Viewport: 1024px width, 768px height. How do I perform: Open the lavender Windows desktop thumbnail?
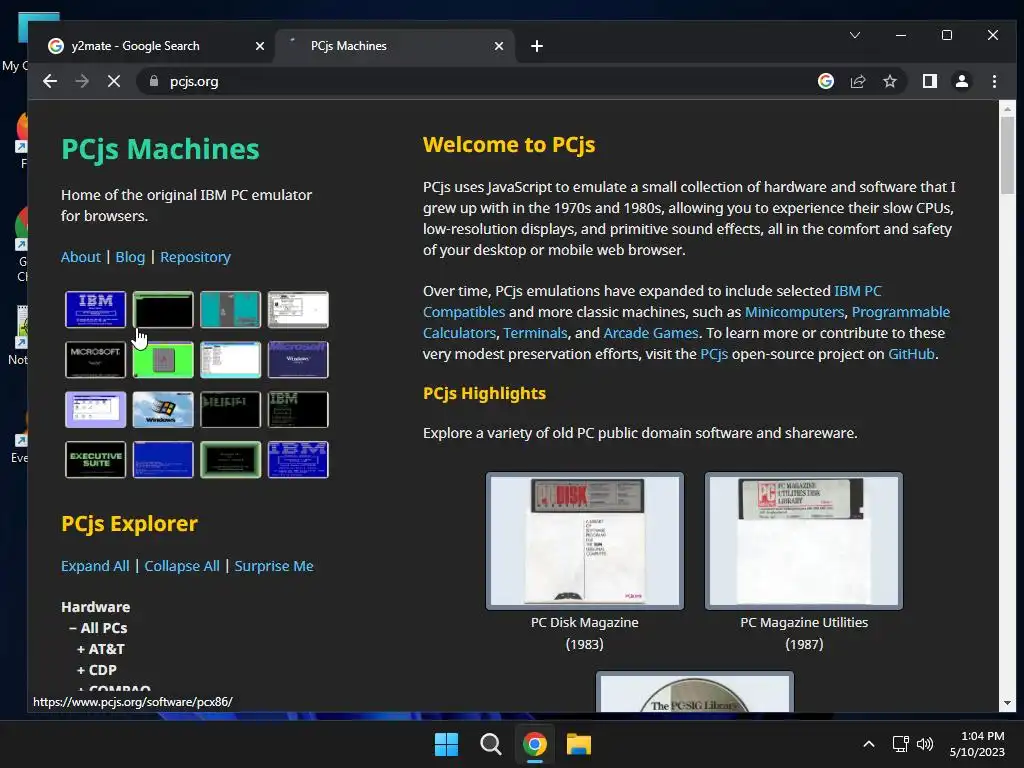(x=95, y=409)
